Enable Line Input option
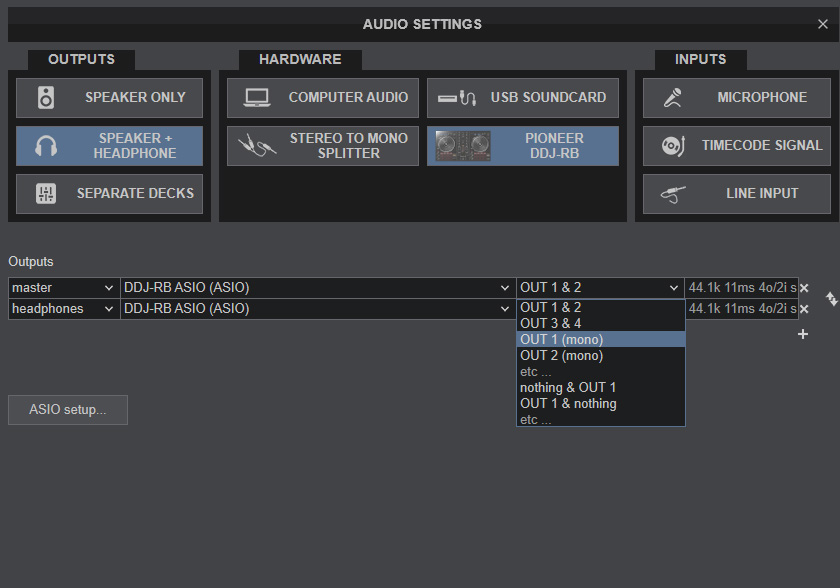Screen dimensions: 840x588 coord(737,193)
